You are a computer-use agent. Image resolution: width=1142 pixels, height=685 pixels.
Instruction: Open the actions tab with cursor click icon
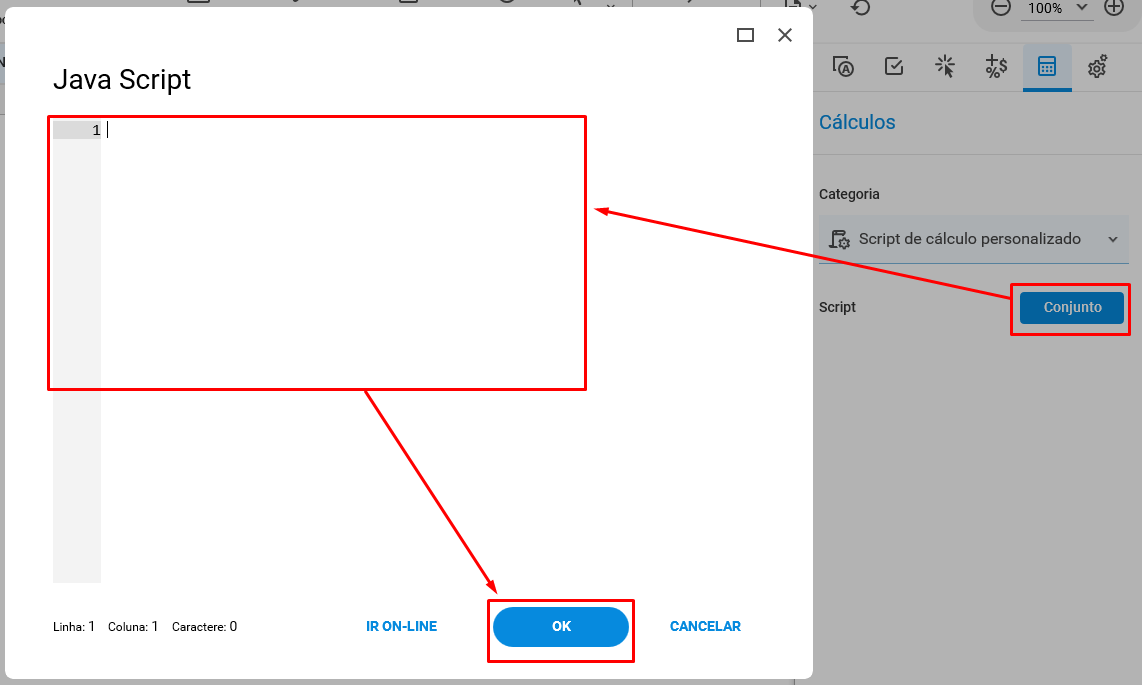(x=945, y=66)
